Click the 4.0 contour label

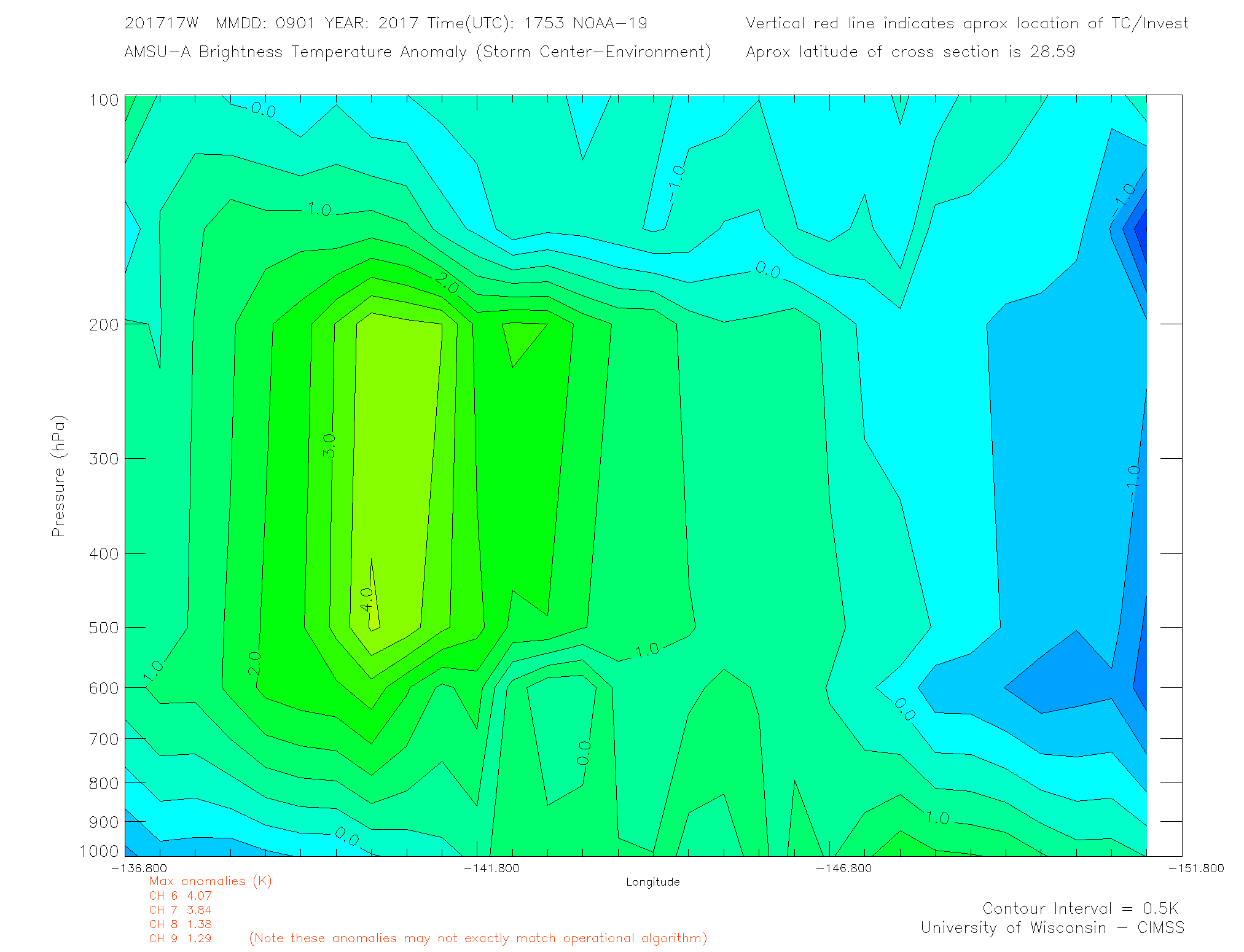point(366,599)
